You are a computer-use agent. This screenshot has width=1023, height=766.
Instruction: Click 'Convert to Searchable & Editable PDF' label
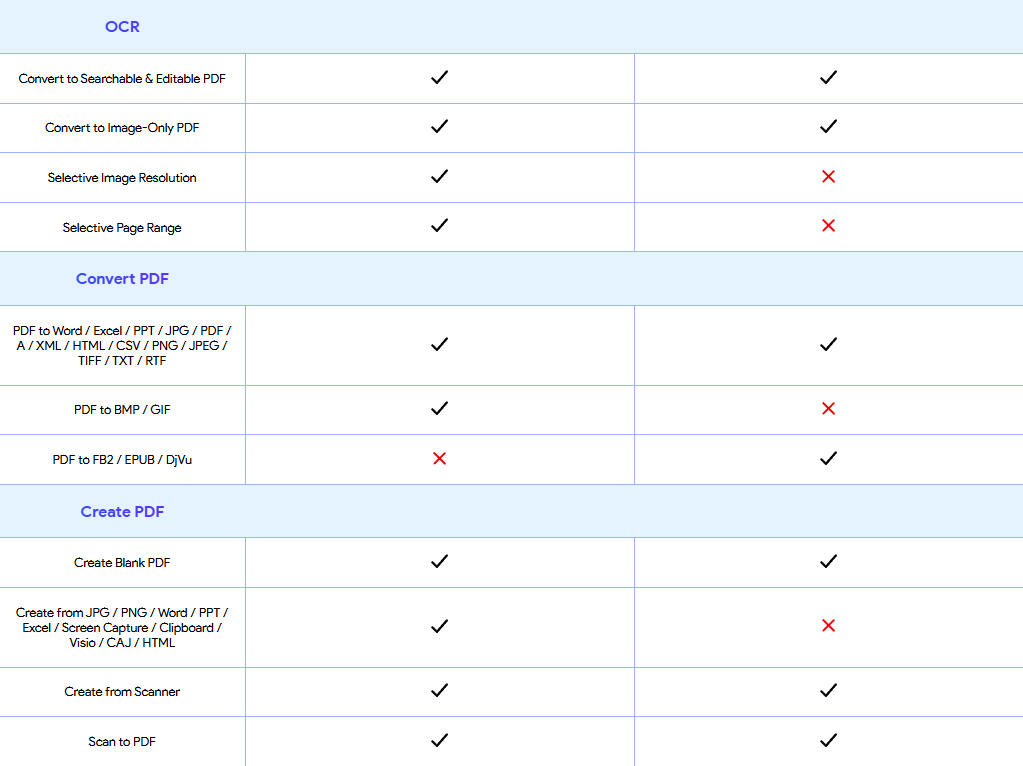pyautogui.click(x=122, y=79)
